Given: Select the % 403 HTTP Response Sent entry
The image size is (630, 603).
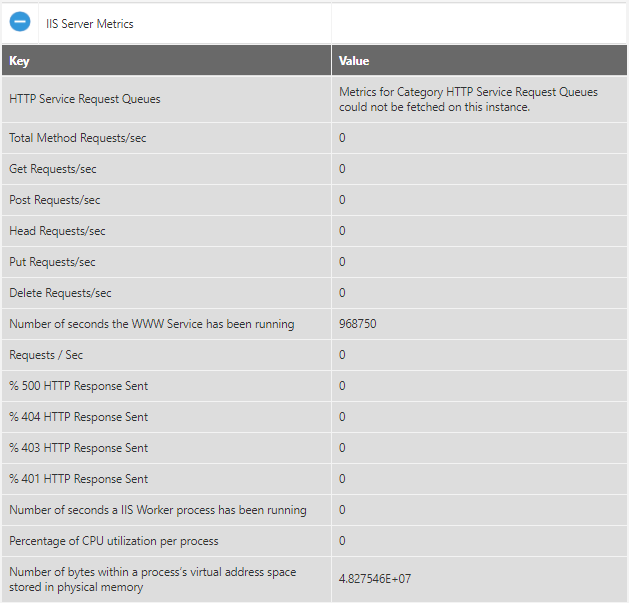Looking at the screenshot, I should coord(79,448).
